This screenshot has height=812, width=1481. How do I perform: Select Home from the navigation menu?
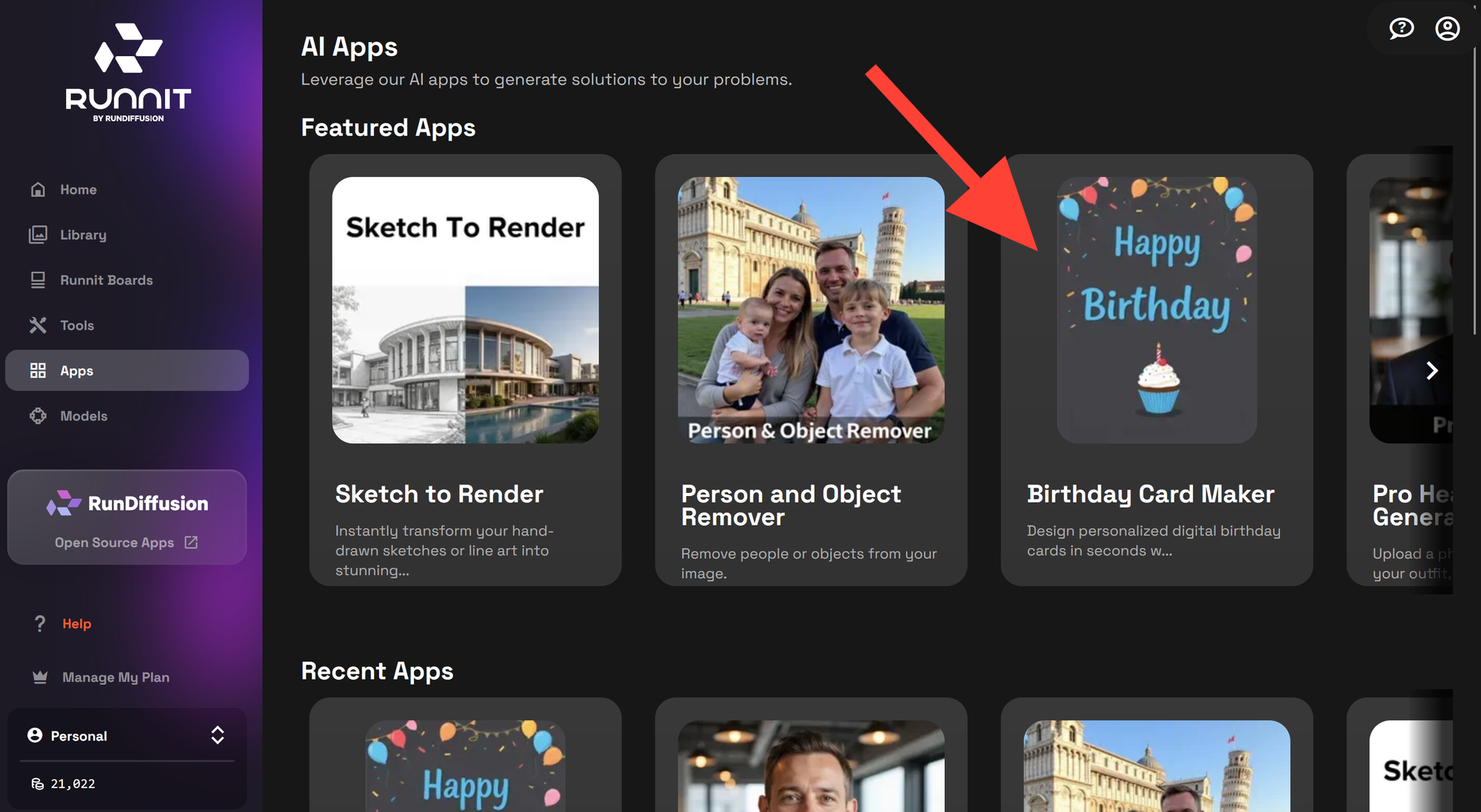(78, 189)
